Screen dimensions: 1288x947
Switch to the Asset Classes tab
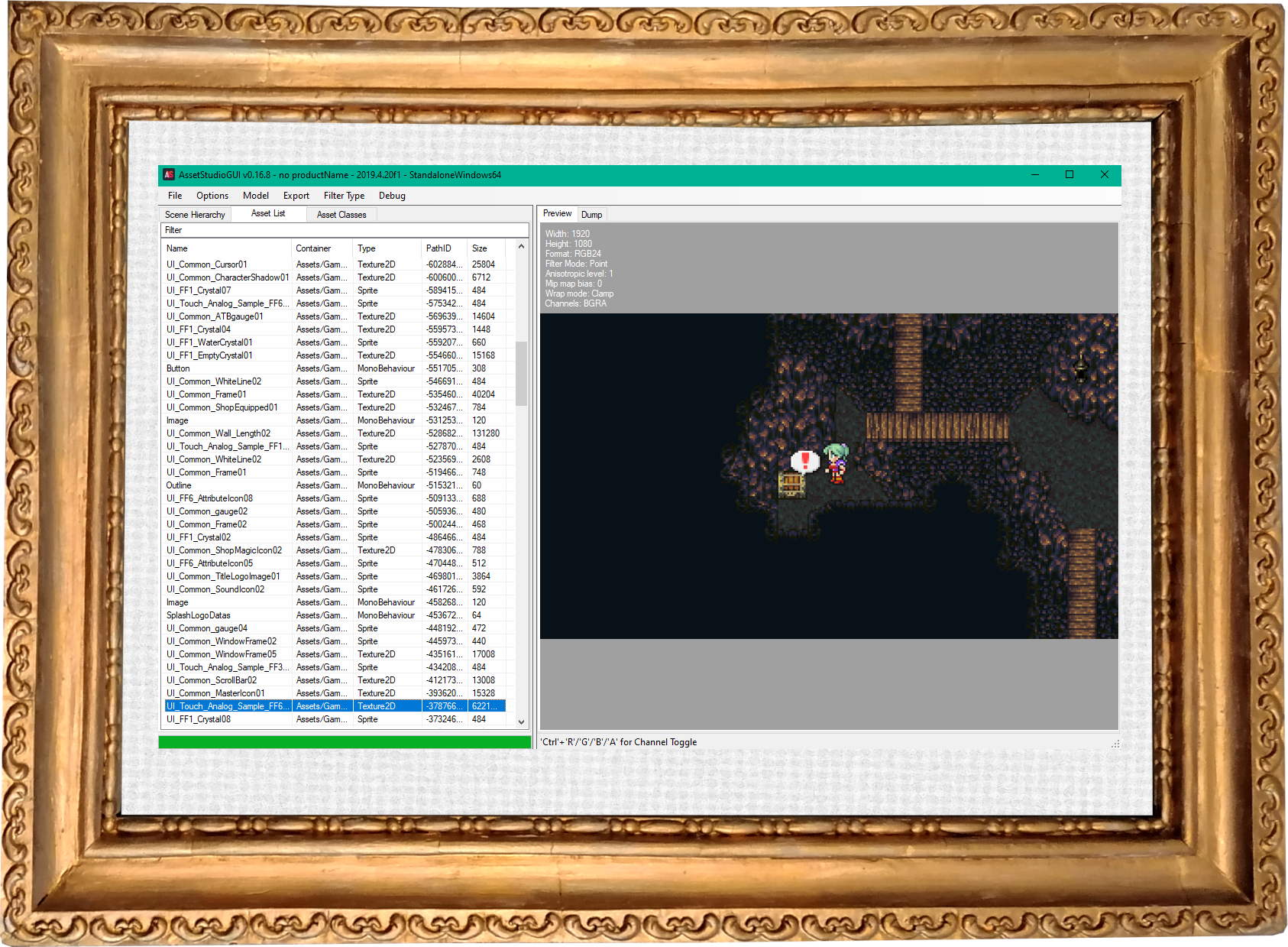click(x=341, y=215)
